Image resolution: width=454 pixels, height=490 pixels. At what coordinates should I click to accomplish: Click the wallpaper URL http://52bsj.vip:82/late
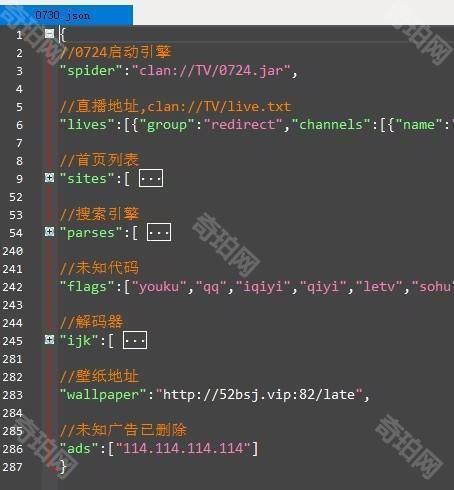click(259, 395)
